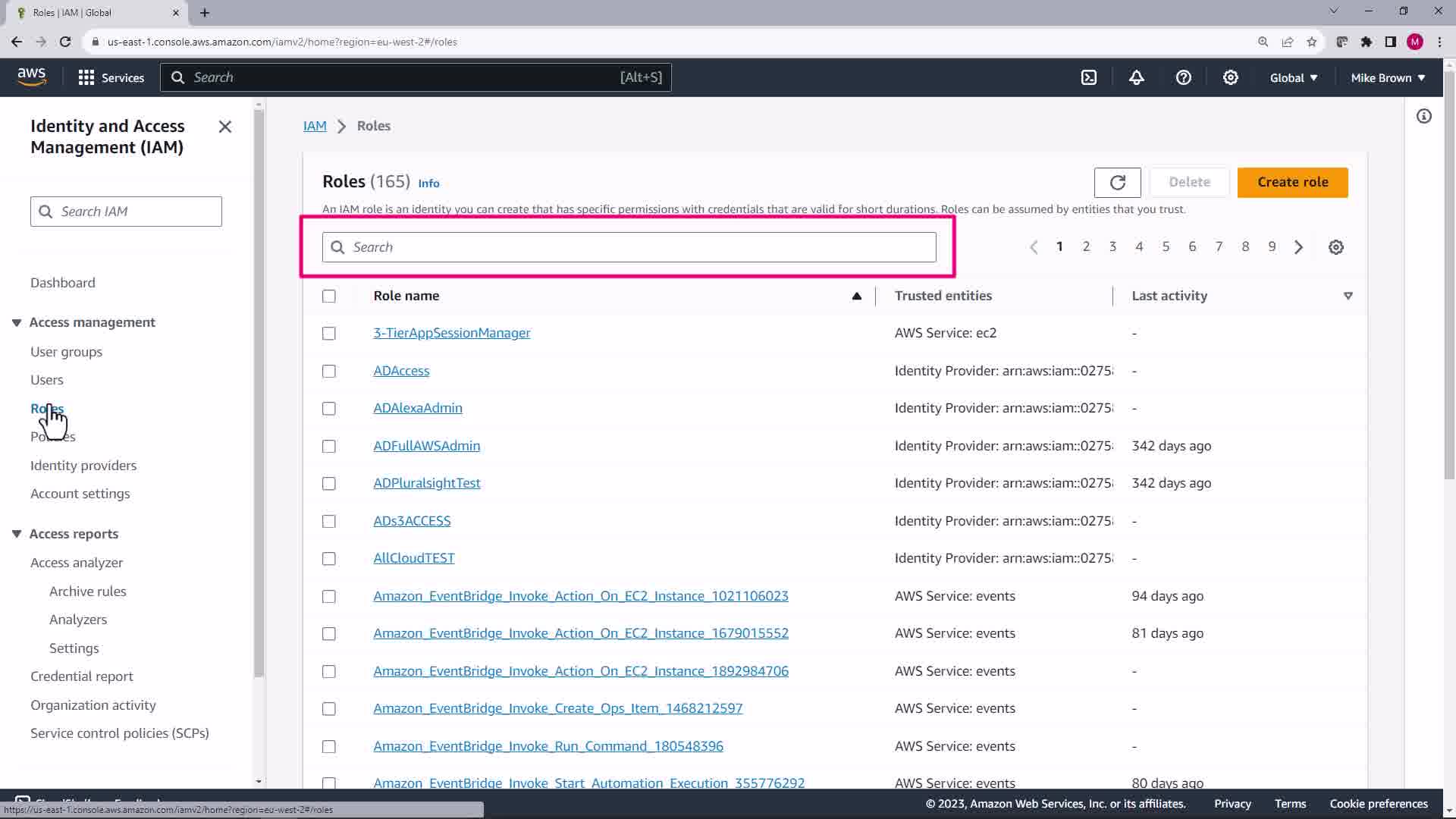The image size is (1456, 819).
Task: Open the ADFullAWSAdmin role link
Action: (426, 446)
